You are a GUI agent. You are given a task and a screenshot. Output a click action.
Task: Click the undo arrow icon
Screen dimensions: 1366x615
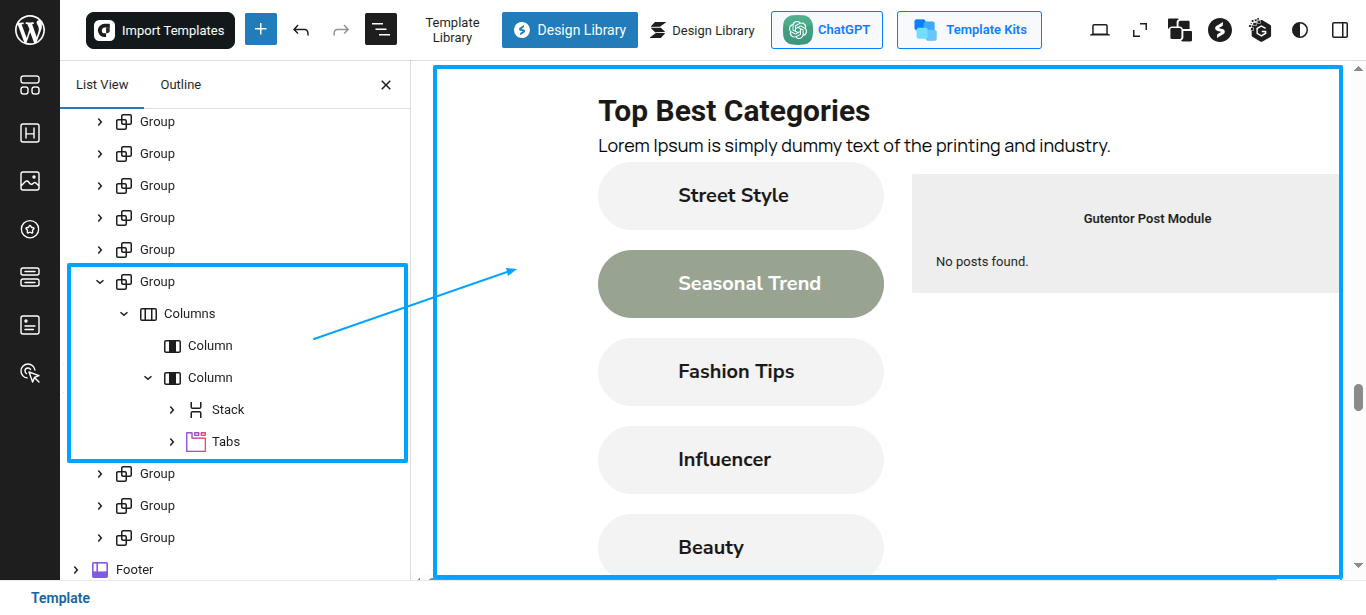(301, 30)
